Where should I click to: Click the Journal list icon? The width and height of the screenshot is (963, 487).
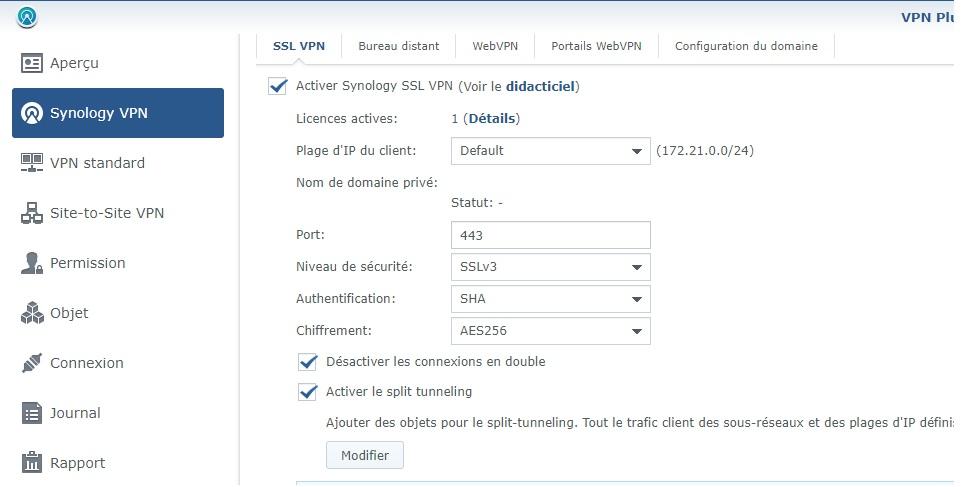click(x=32, y=413)
